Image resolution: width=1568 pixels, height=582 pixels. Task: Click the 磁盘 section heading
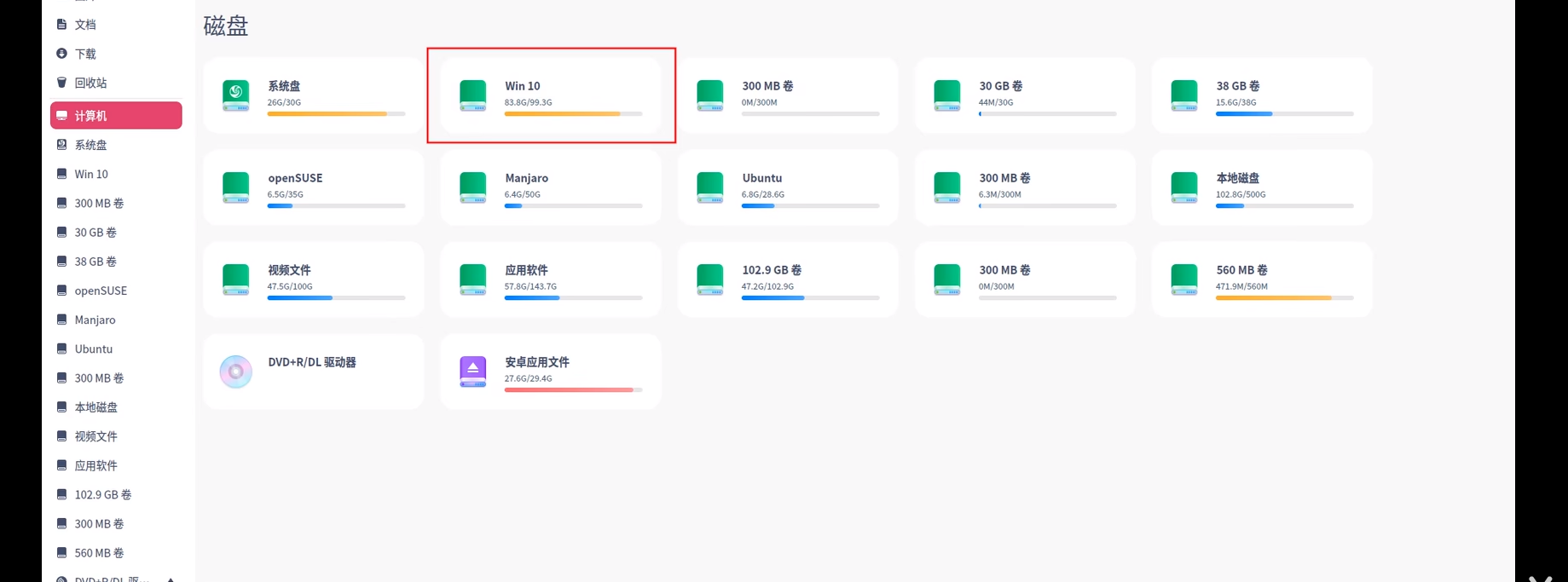click(226, 26)
